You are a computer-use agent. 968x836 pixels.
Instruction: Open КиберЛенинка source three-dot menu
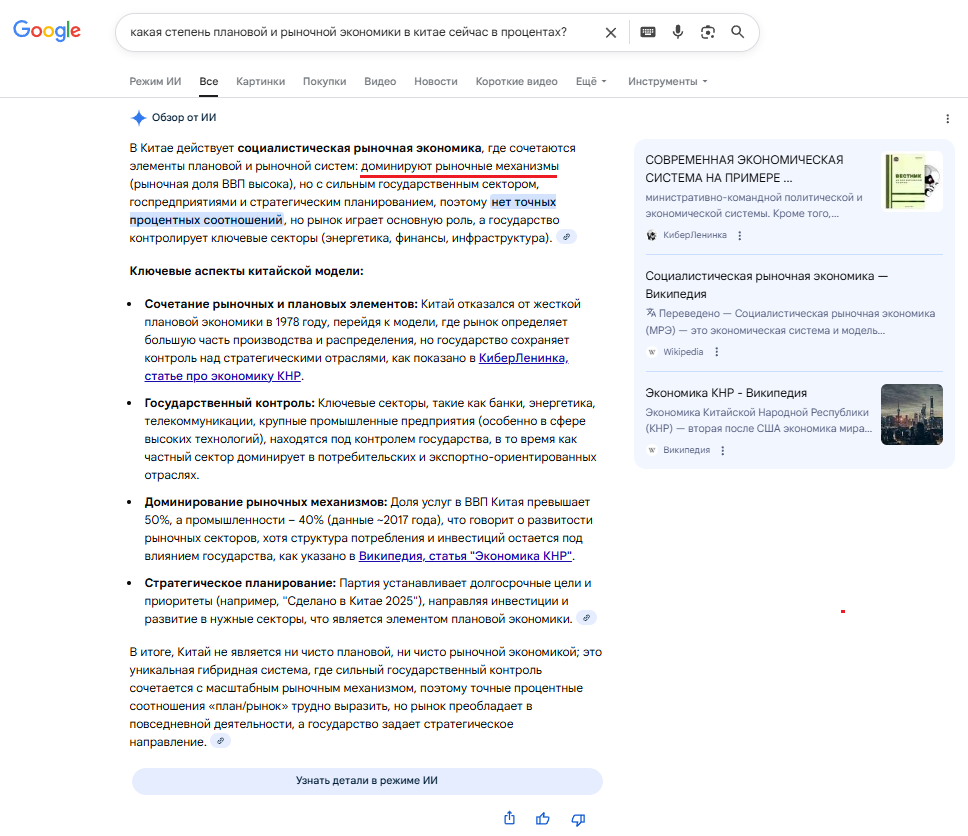click(740, 235)
